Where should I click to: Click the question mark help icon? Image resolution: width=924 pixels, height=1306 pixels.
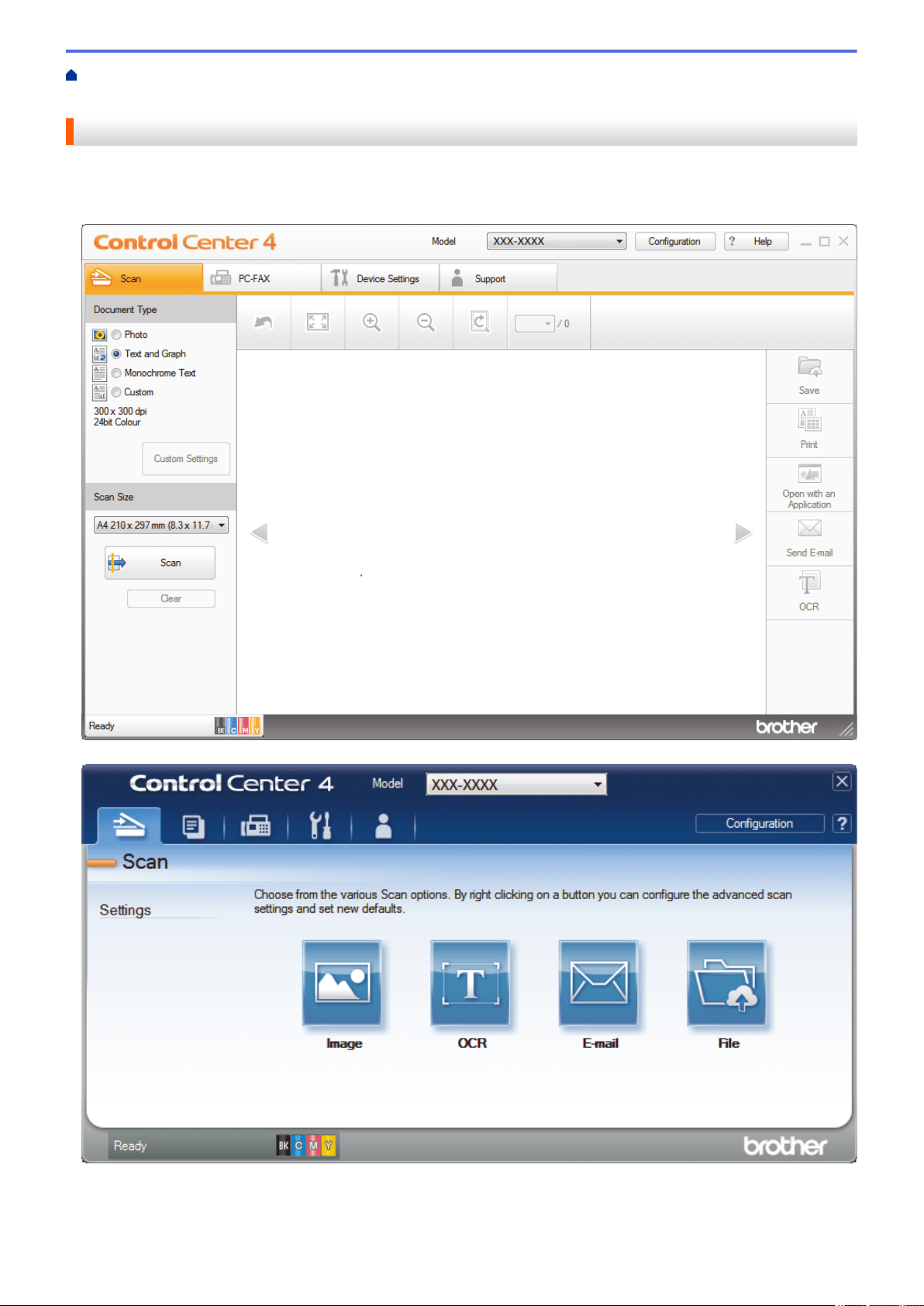click(842, 823)
